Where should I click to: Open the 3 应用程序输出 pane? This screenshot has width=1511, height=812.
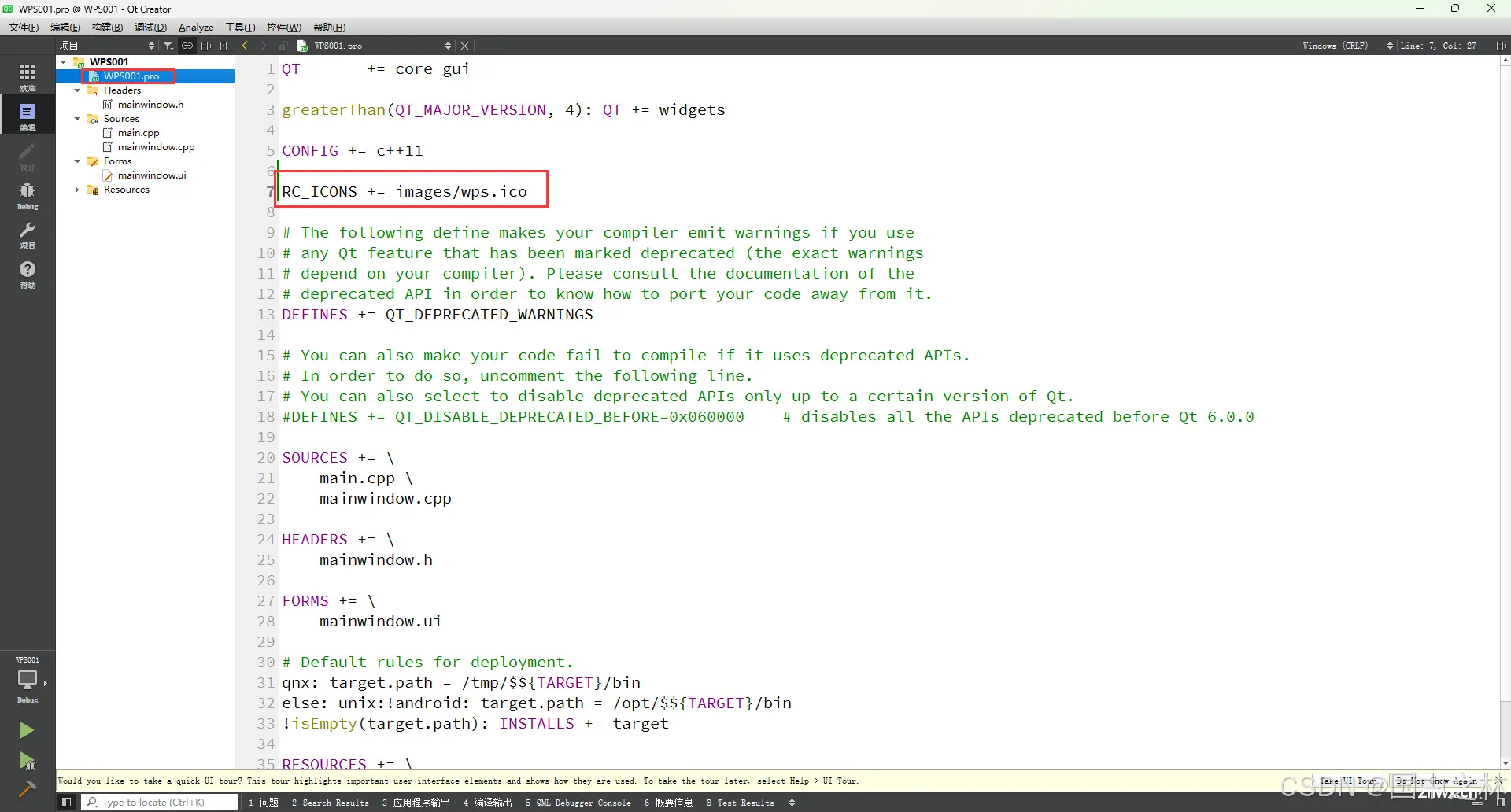coord(416,803)
